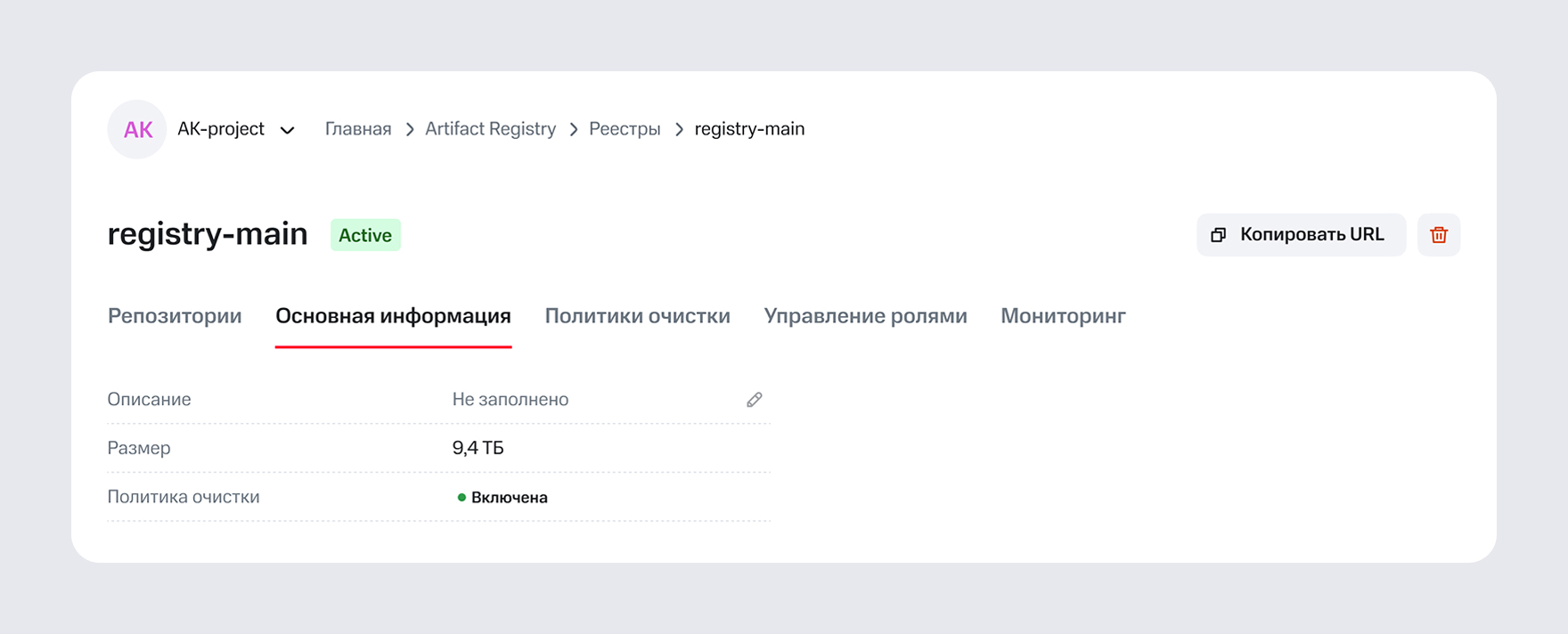Image resolution: width=1568 pixels, height=634 pixels.
Task: Open the Artifact Registry breadcrumb link
Action: [x=490, y=129]
